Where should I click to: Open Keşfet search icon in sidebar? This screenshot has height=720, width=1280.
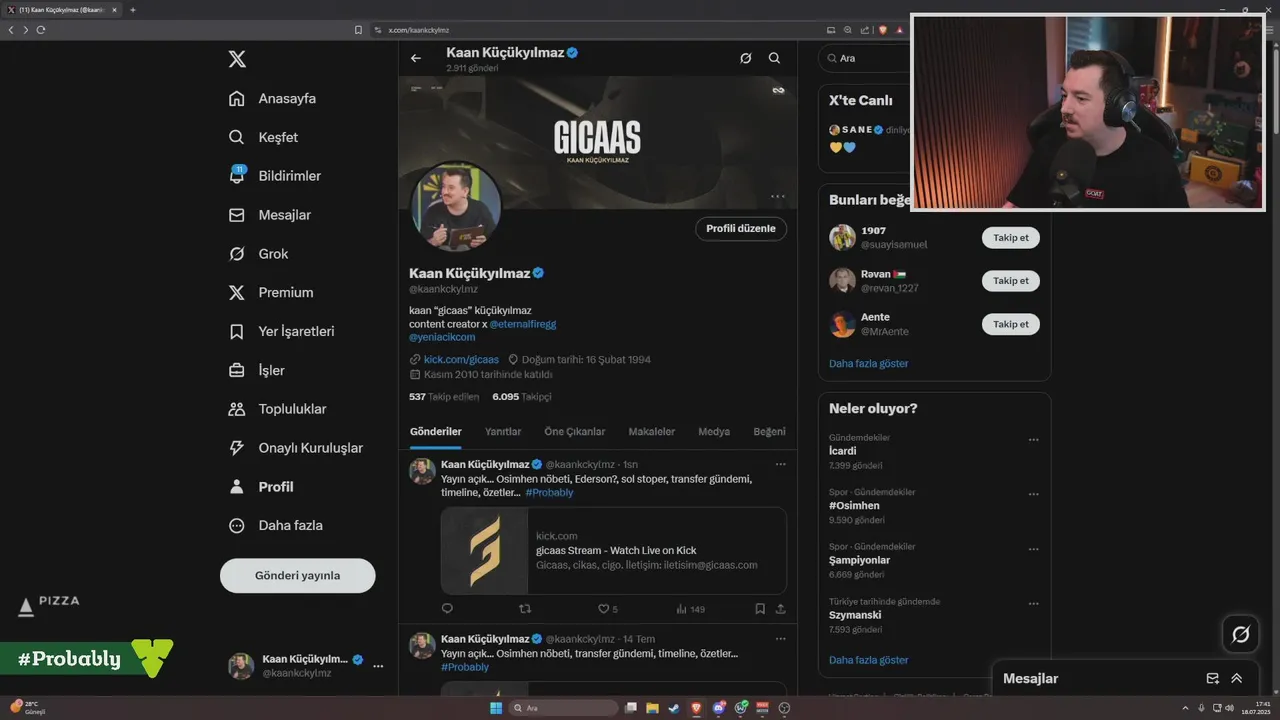pos(237,137)
